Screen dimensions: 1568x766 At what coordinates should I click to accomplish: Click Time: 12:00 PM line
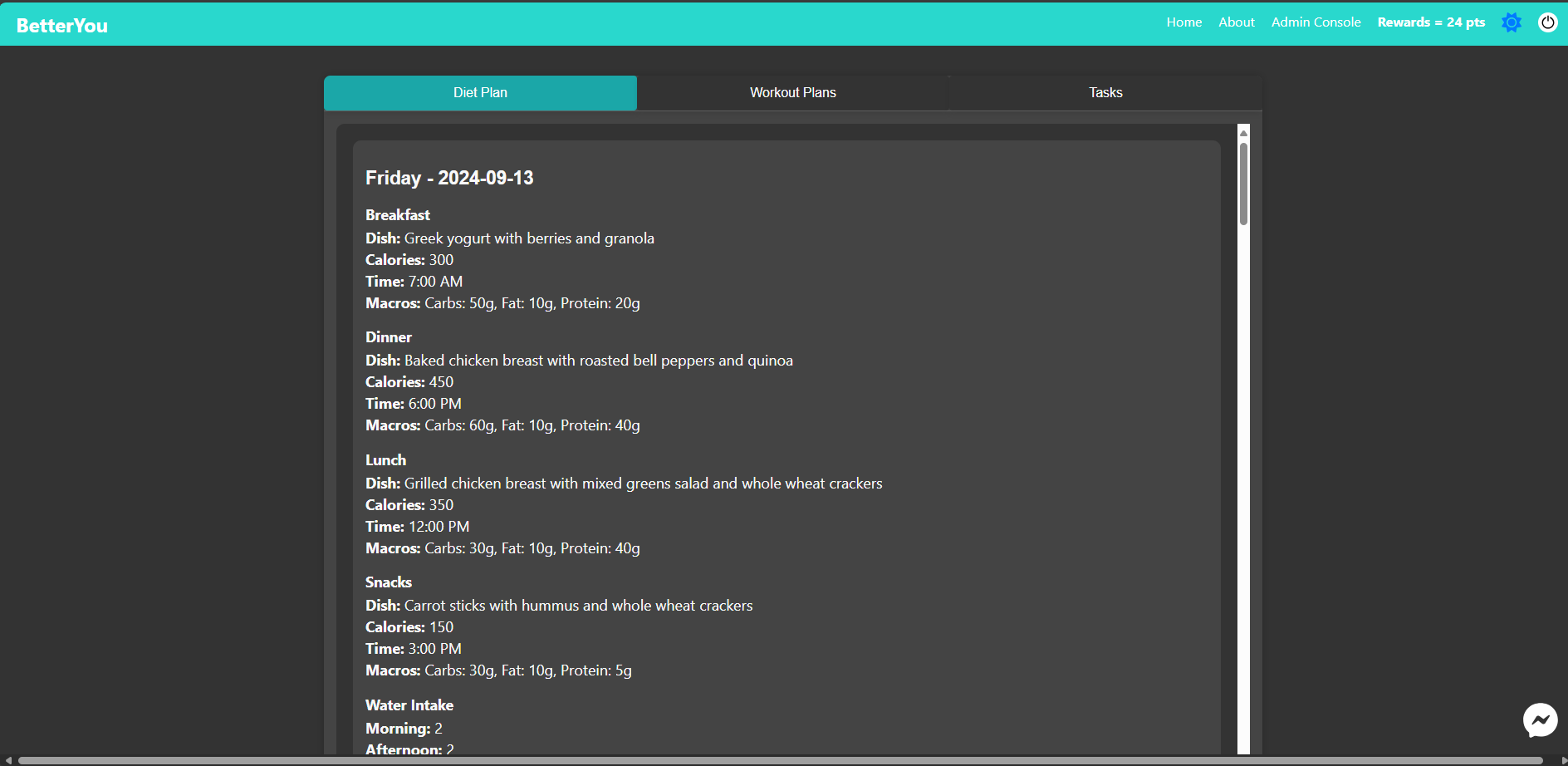click(x=418, y=527)
